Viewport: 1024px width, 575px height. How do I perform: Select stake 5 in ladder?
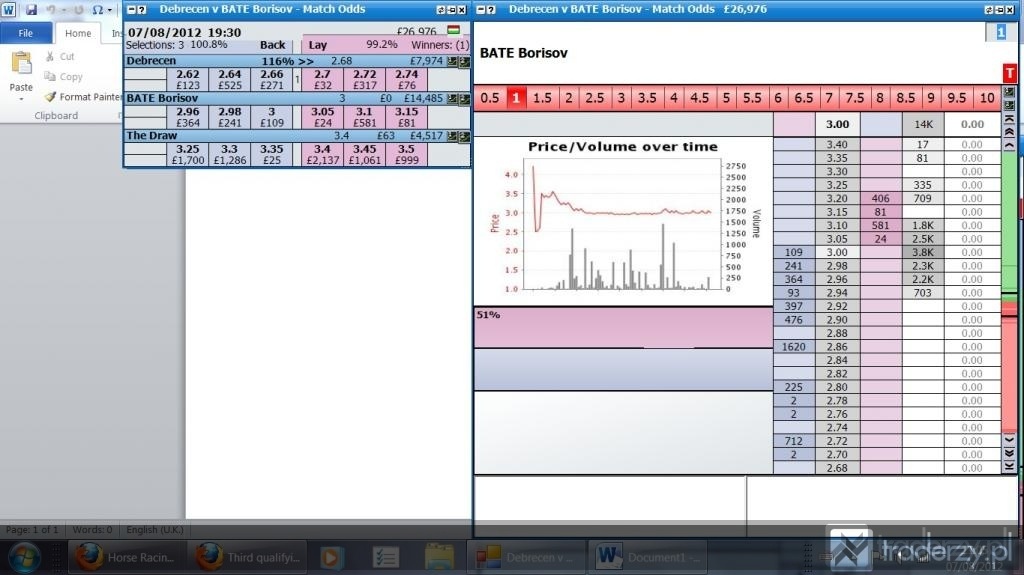tap(726, 98)
